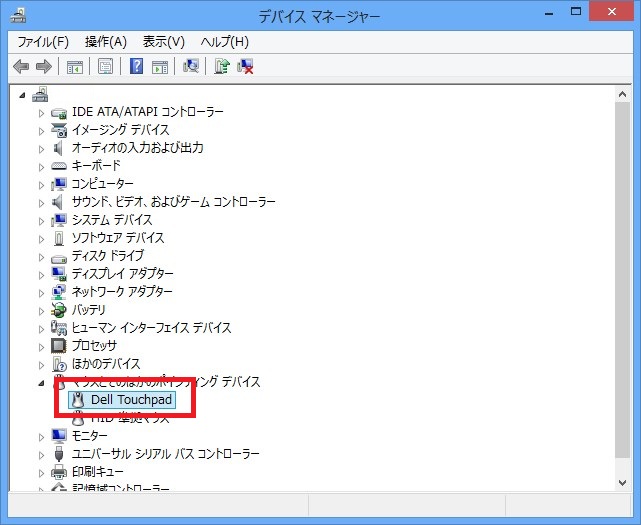641x525 pixels.
Task: Select モニター category
Action: point(90,436)
